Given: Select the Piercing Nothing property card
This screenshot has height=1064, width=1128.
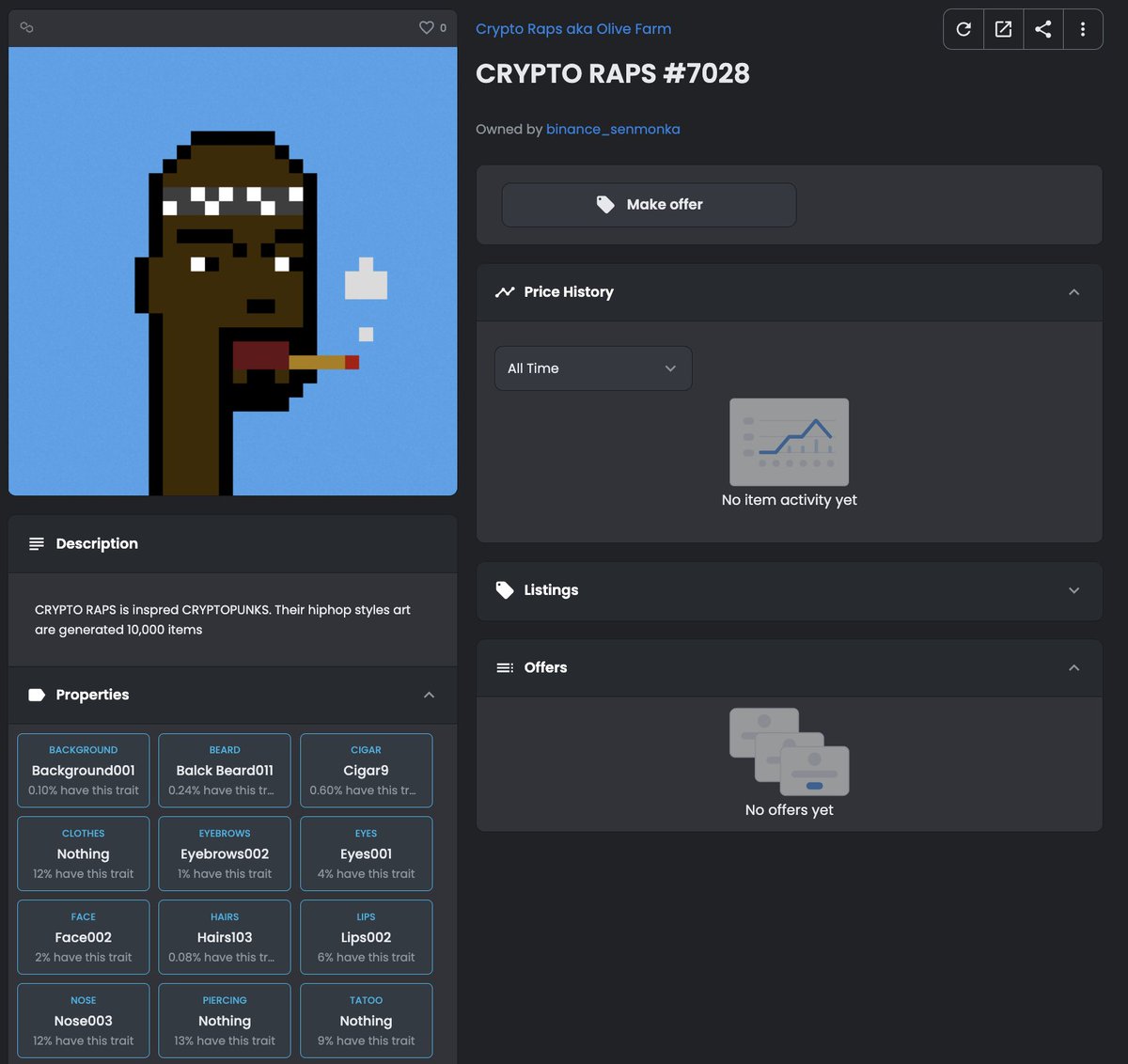Looking at the screenshot, I should click(225, 1021).
